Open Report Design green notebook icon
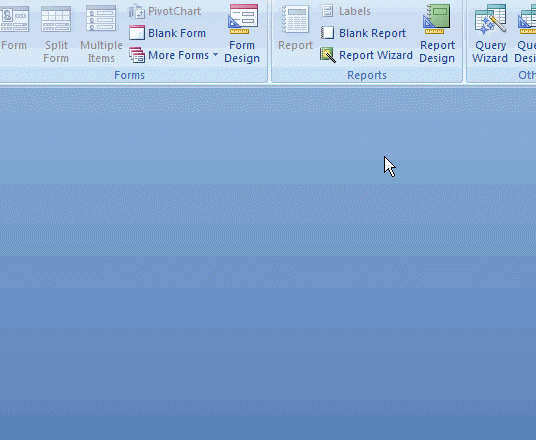The height and width of the screenshot is (440, 536). 437,19
